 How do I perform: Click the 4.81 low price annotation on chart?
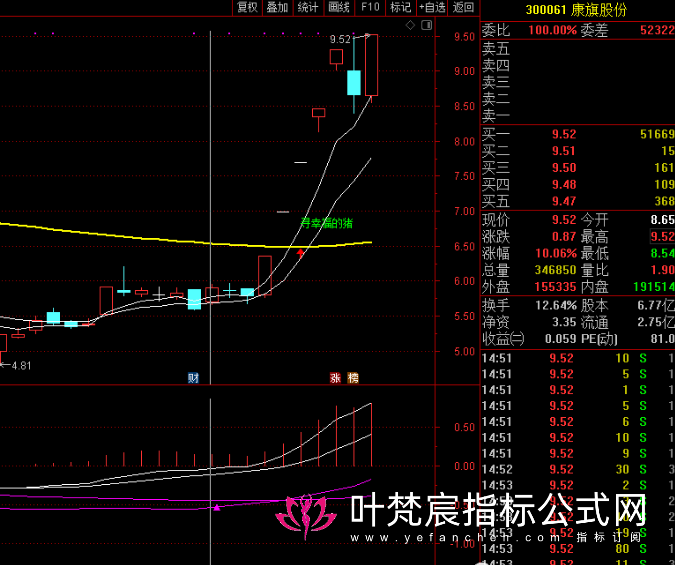(21, 366)
